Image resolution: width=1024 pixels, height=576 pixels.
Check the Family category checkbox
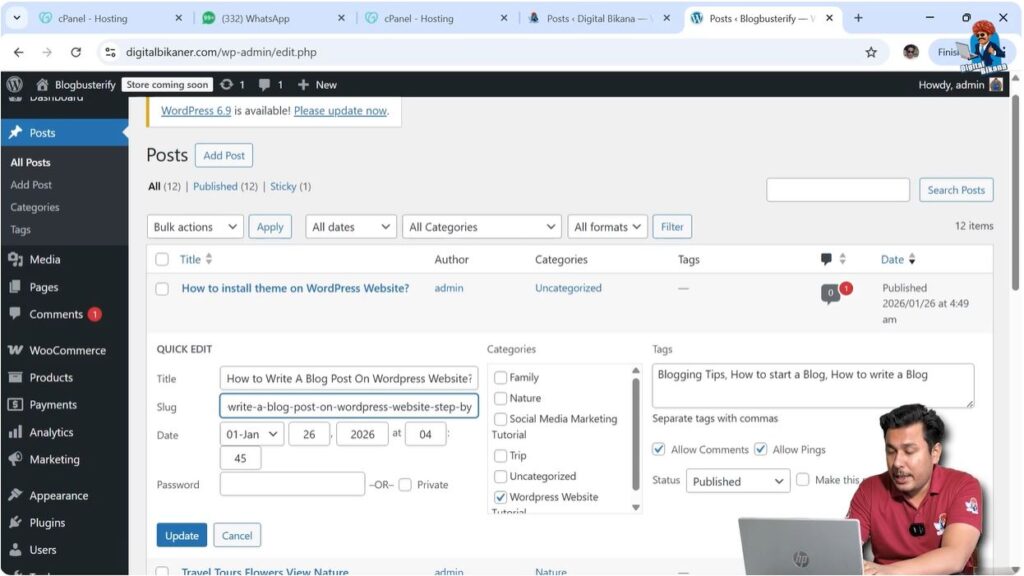499,377
